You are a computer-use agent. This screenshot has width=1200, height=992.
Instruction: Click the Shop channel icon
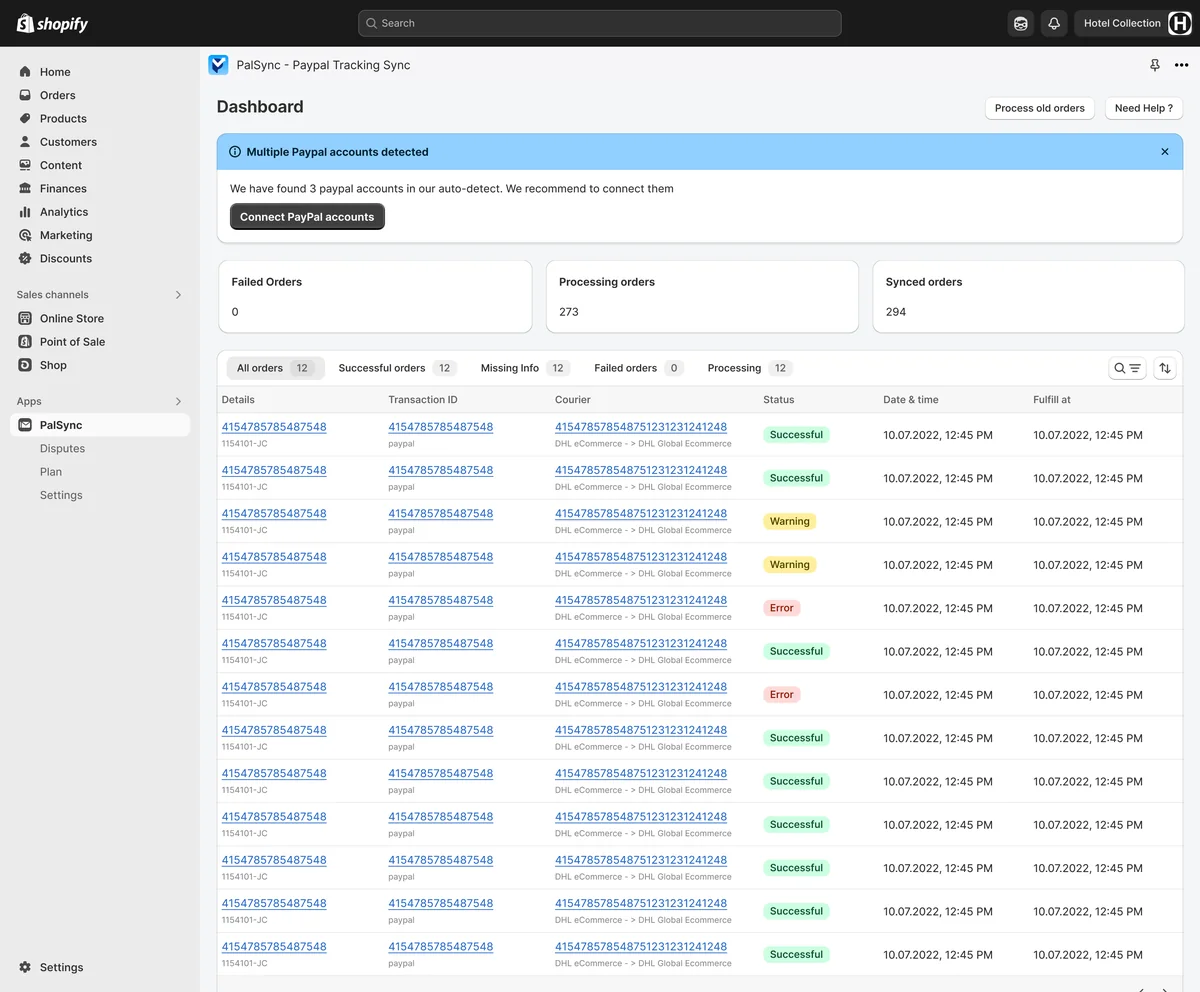[25, 365]
